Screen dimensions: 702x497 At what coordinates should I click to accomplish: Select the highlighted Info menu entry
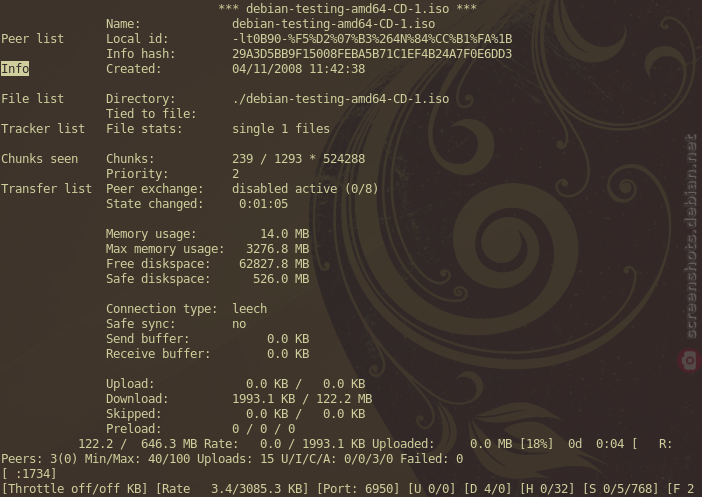[x=15, y=69]
